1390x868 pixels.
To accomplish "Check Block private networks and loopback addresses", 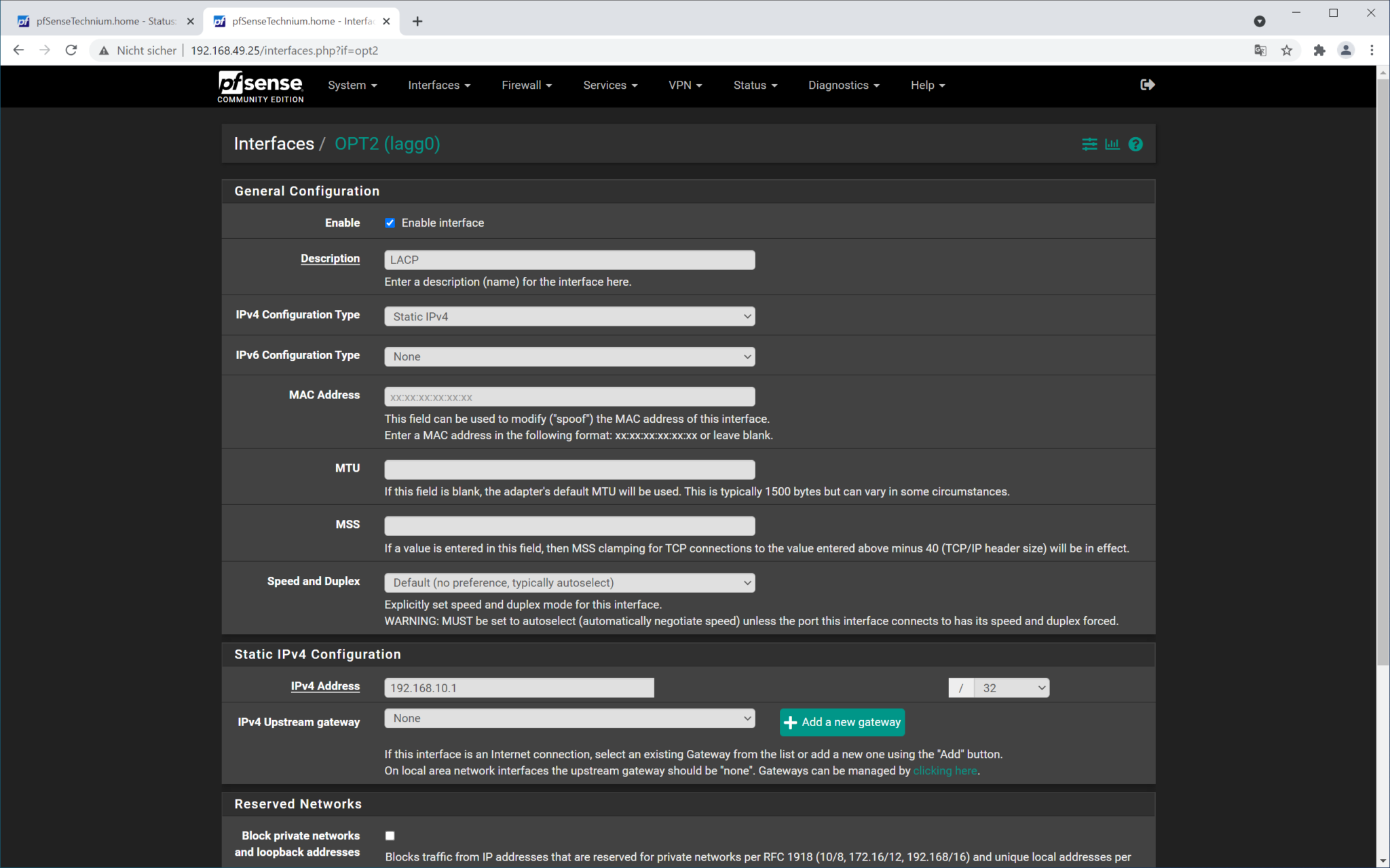I will (x=390, y=835).
